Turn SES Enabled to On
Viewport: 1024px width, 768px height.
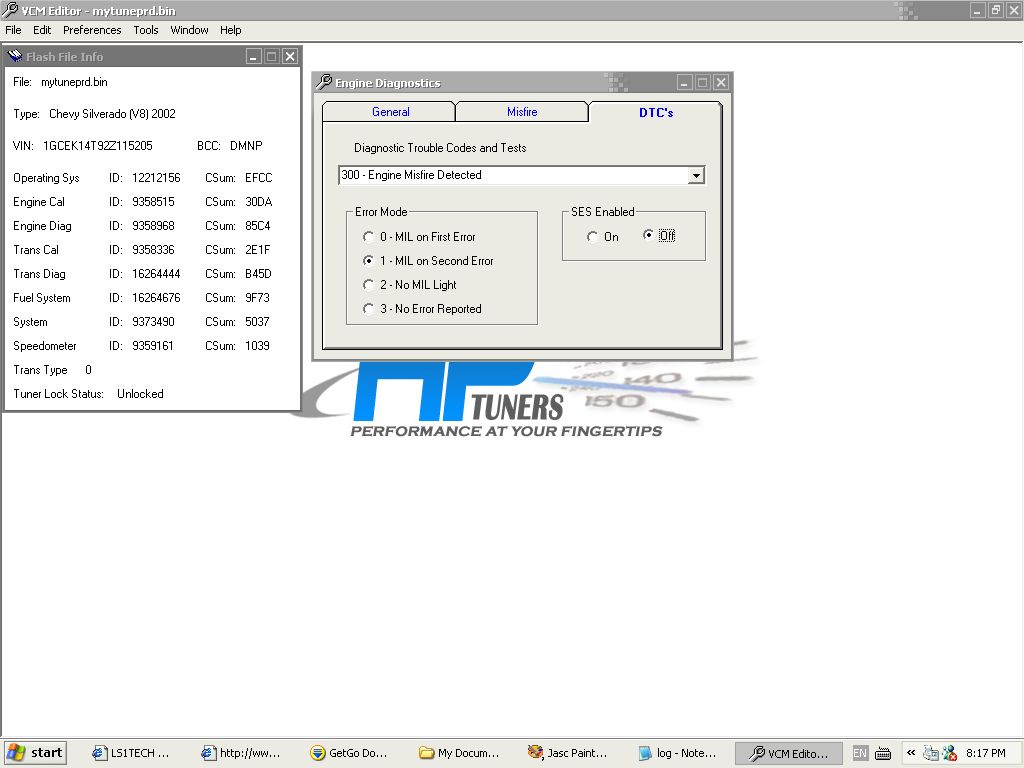click(593, 237)
